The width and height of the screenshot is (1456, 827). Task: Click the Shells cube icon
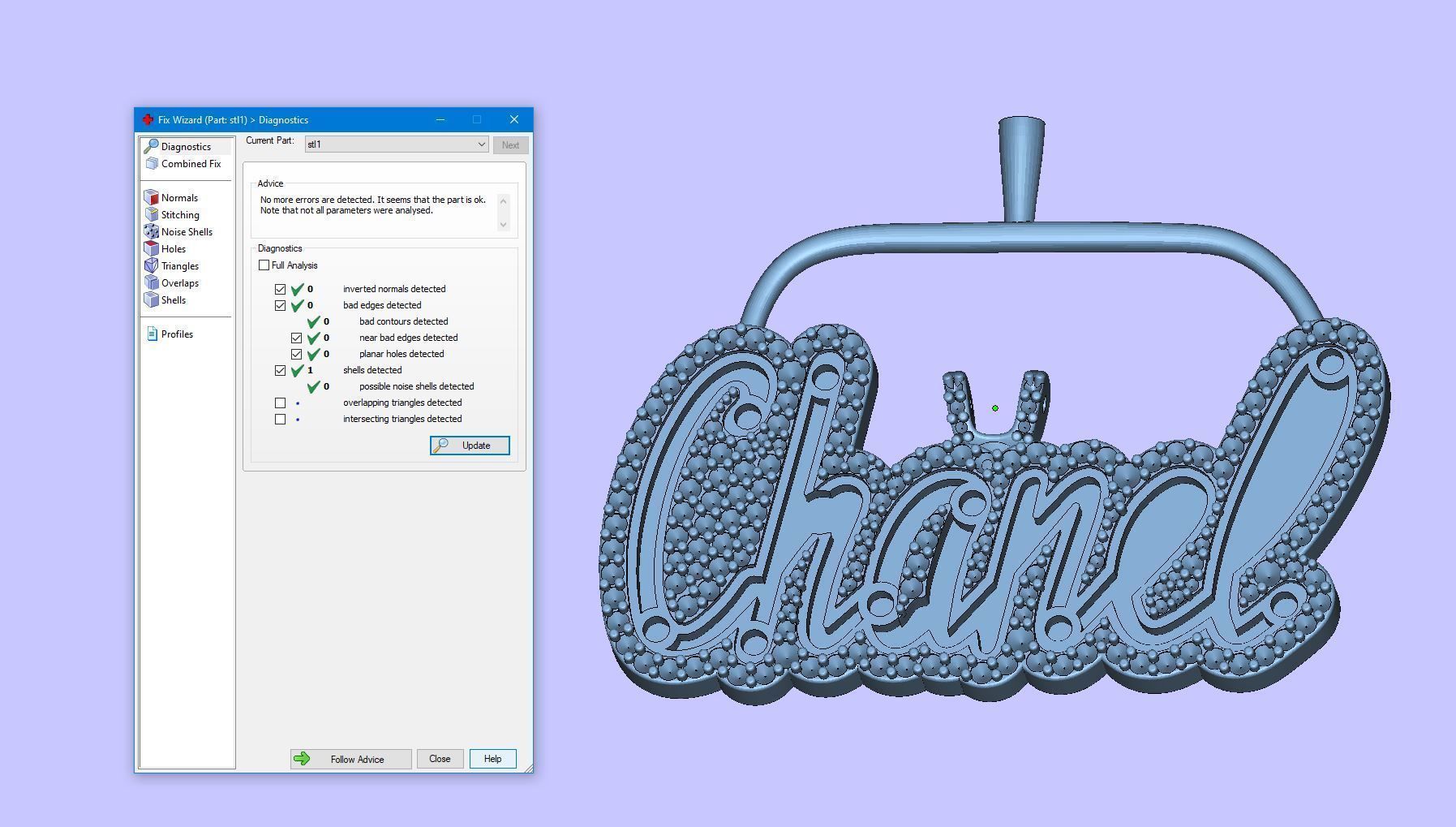(151, 300)
